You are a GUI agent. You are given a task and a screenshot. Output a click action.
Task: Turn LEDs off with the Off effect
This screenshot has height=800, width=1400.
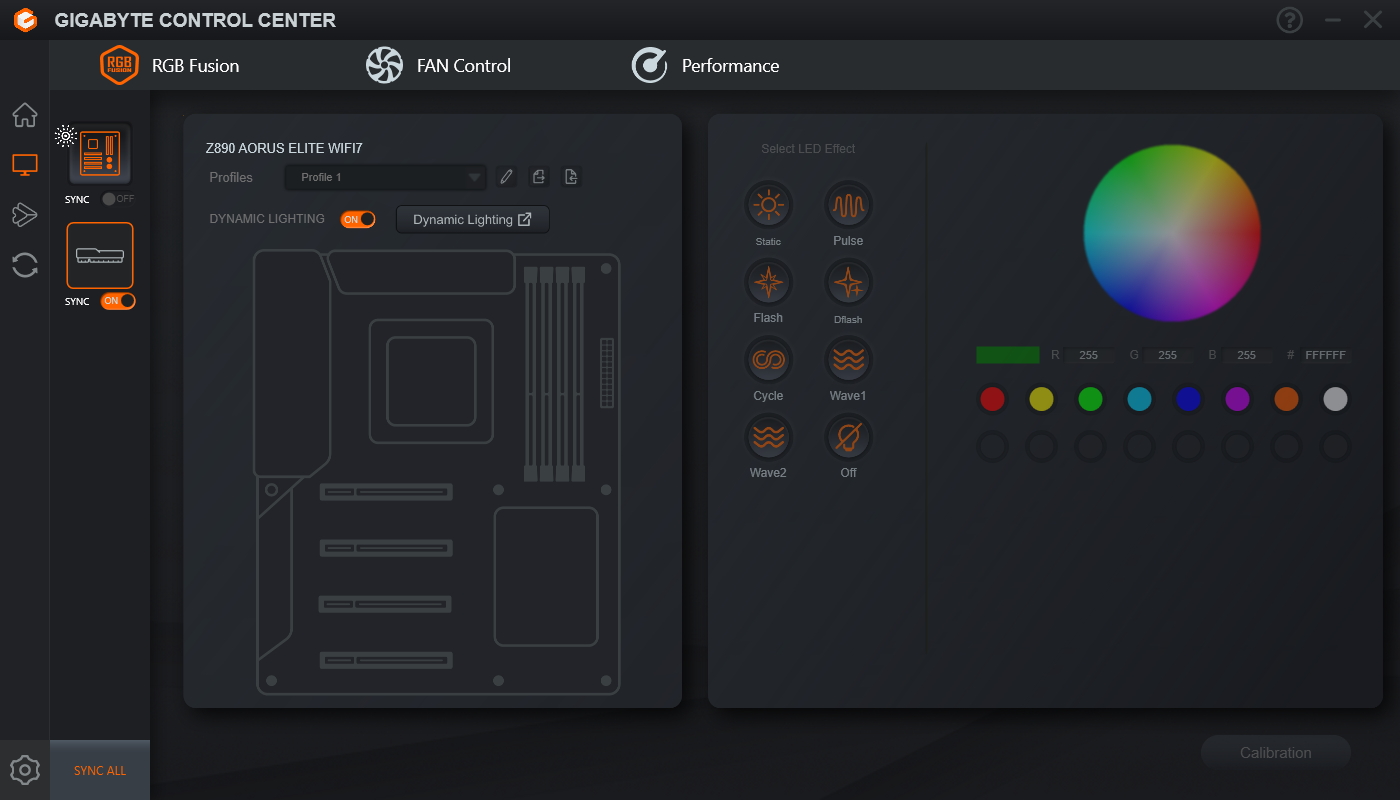coord(848,437)
